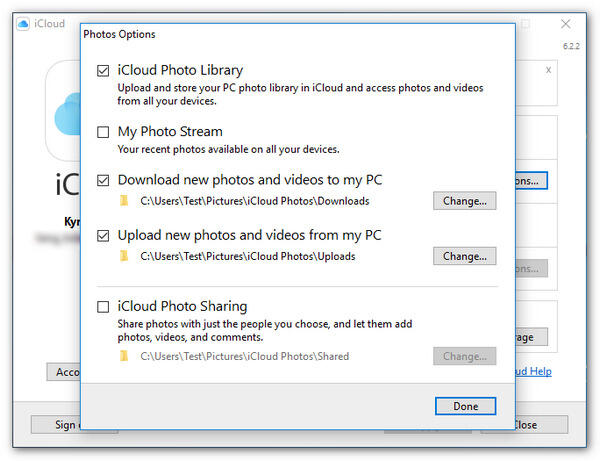Click the iCloud cloud icon in title bar

tap(24, 23)
